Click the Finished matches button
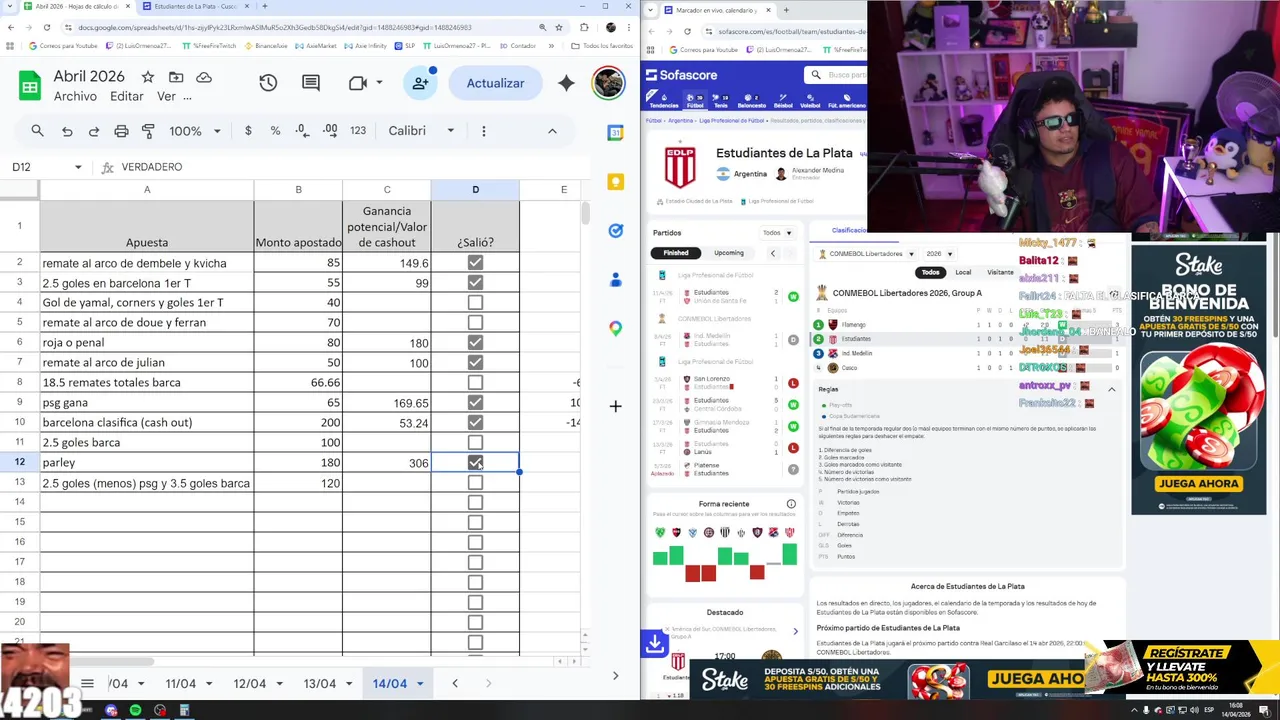1280x720 pixels. pyautogui.click(x=676, y=253)
